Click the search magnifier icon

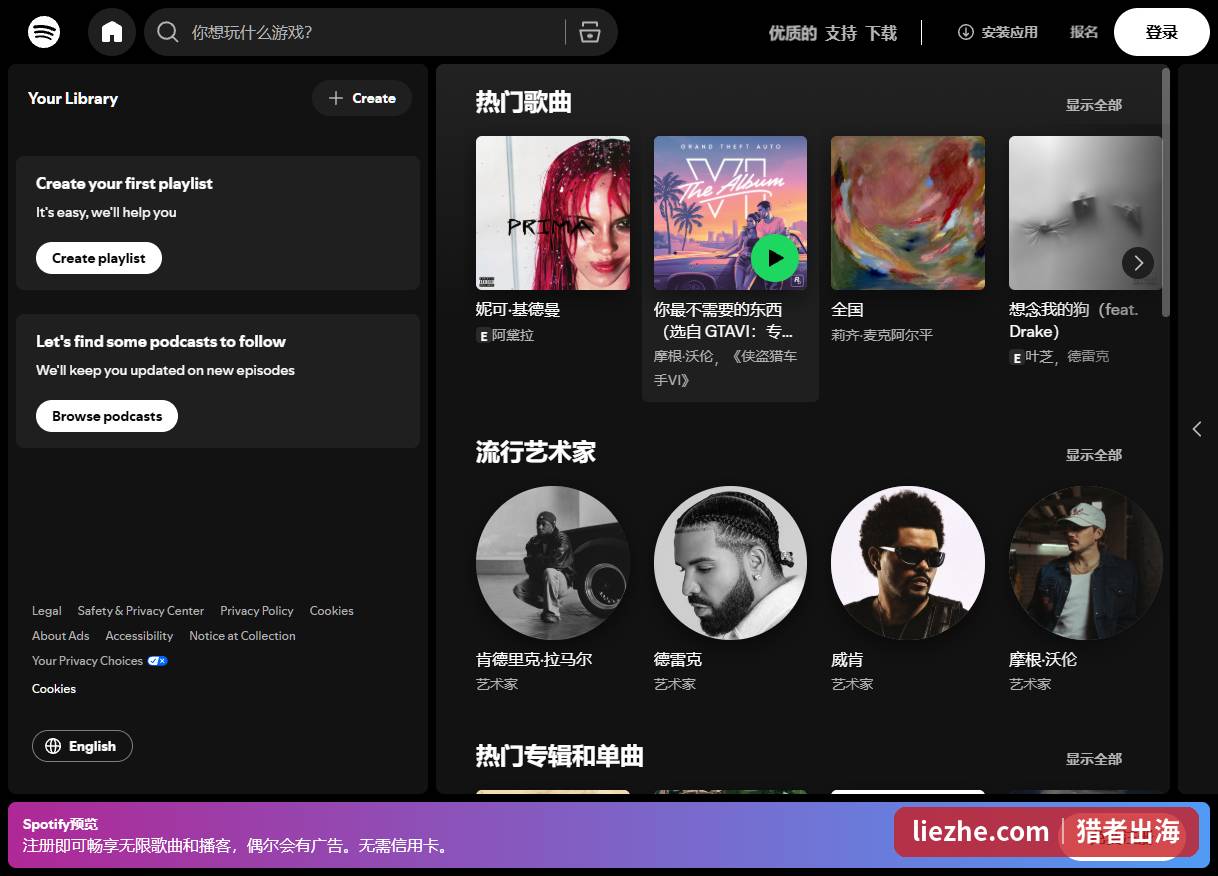tap(168, 32)
